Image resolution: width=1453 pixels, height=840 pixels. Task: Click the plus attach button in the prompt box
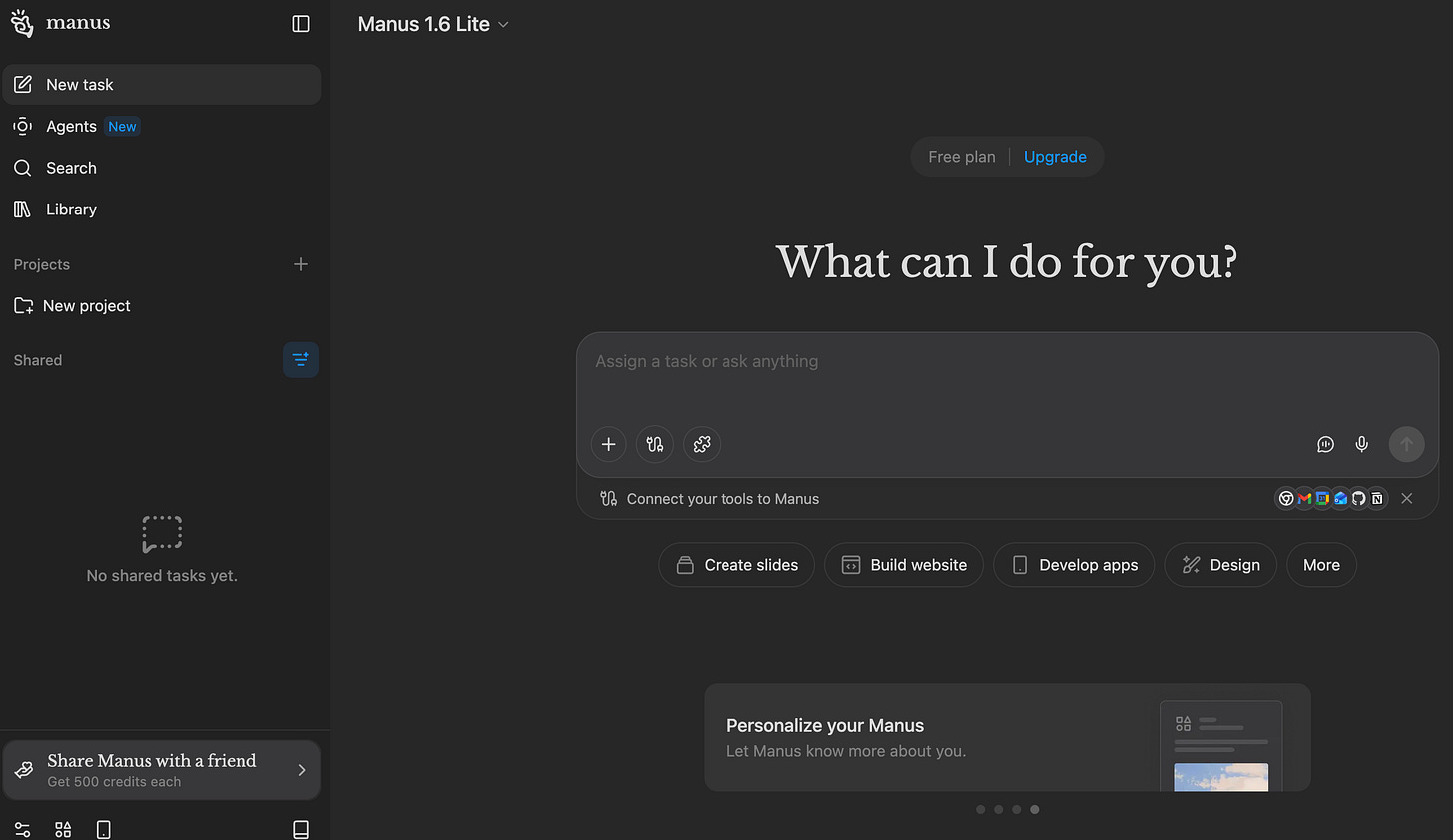(x=609, y=444)
